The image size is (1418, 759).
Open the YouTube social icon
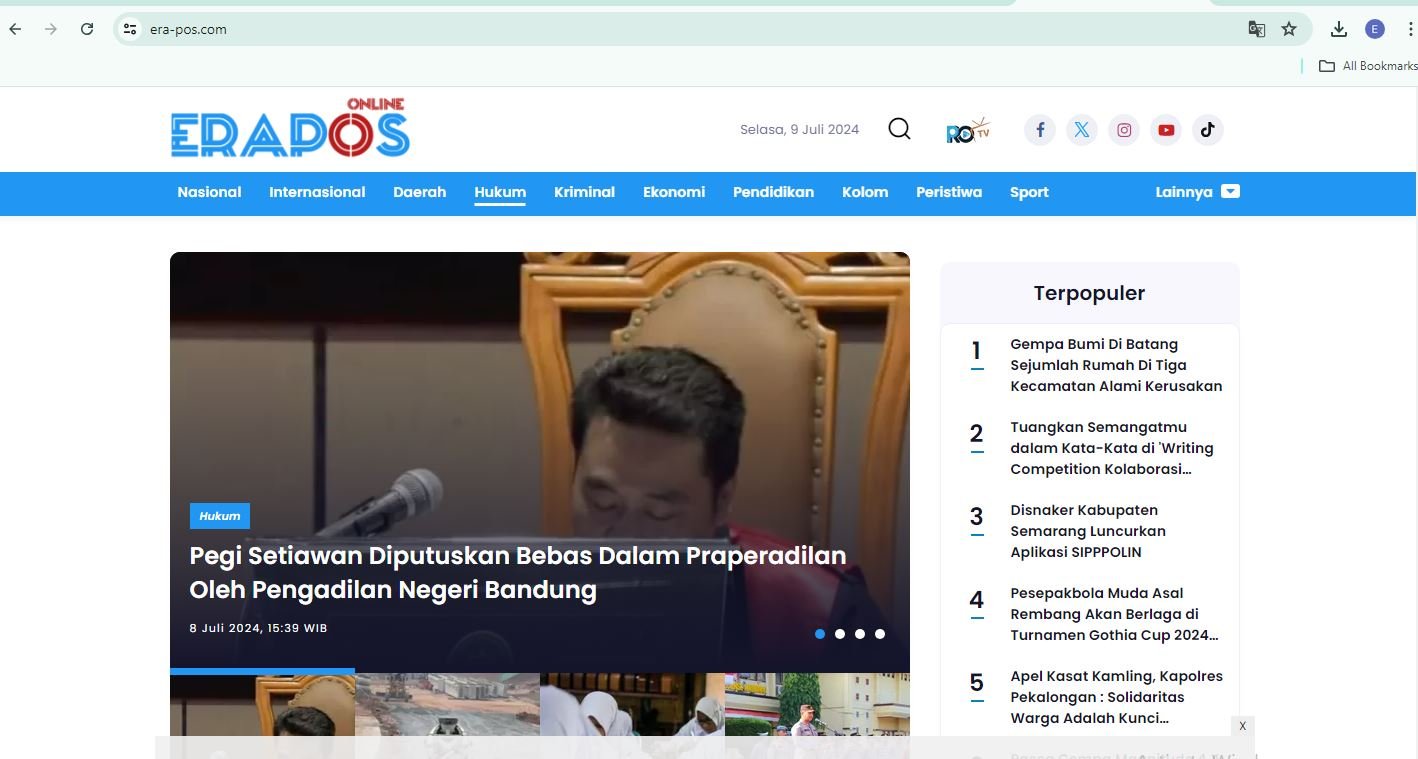(x=1166, y=130)
